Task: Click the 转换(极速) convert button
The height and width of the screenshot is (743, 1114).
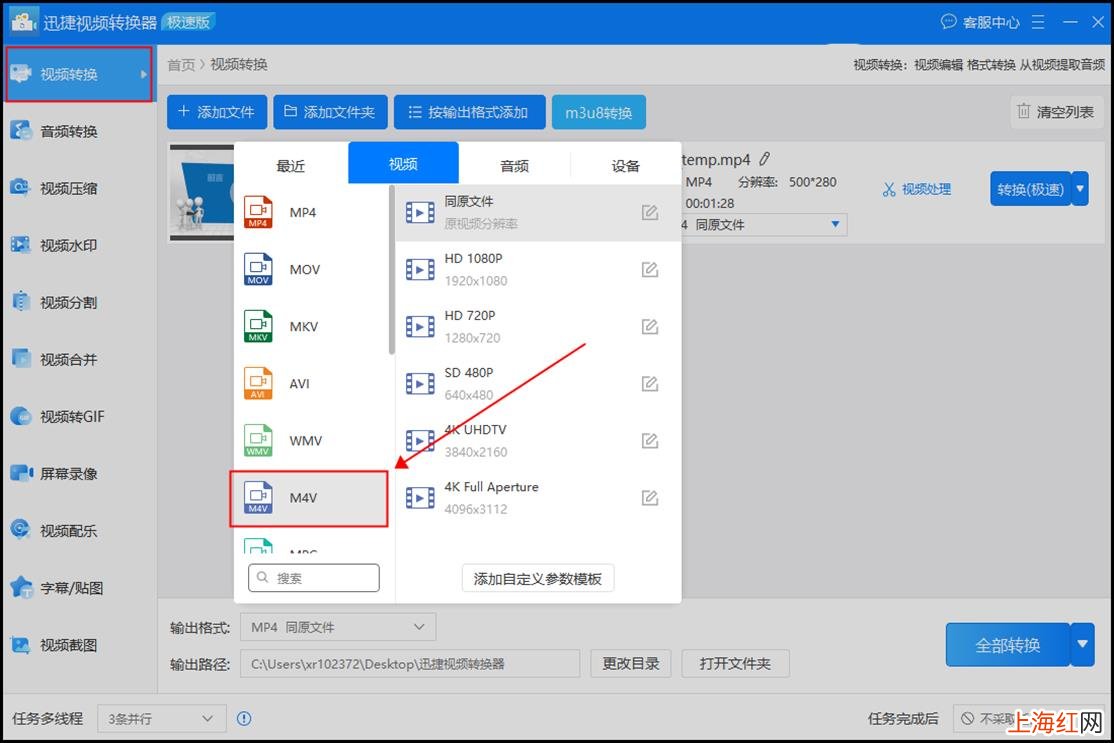Action: (1030, 189)
